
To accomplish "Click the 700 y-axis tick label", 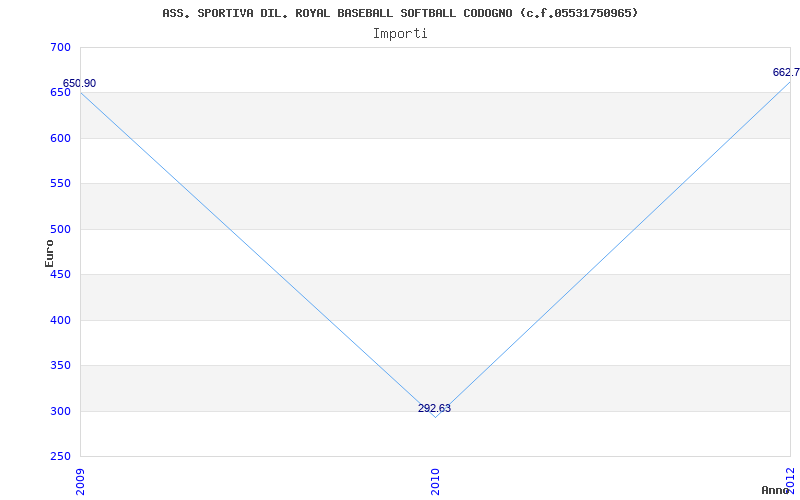I will pyautogui.click(x=60, y=47).
